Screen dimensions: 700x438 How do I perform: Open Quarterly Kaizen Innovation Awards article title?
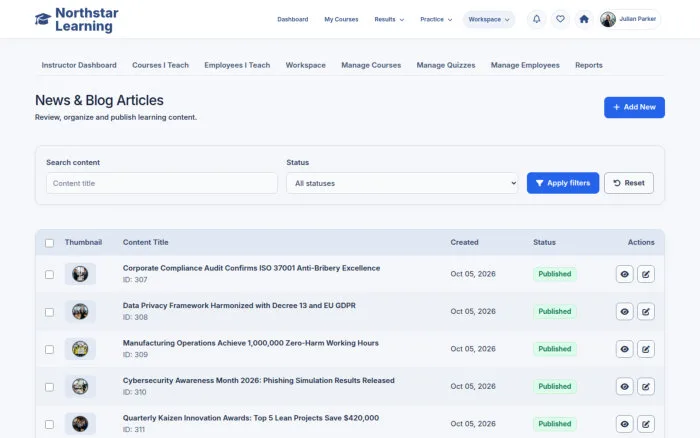(x=251, y=418)
